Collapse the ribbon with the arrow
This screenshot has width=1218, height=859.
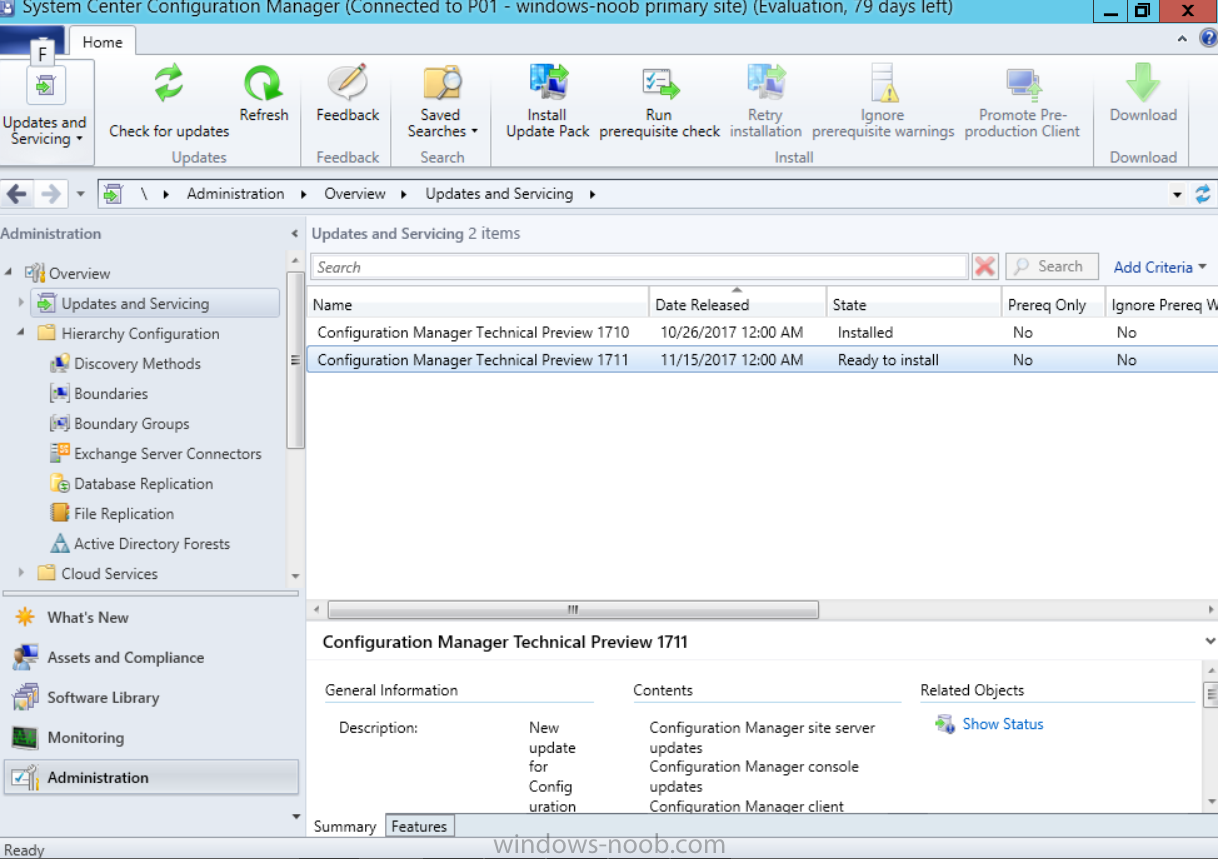[1182, 39]
